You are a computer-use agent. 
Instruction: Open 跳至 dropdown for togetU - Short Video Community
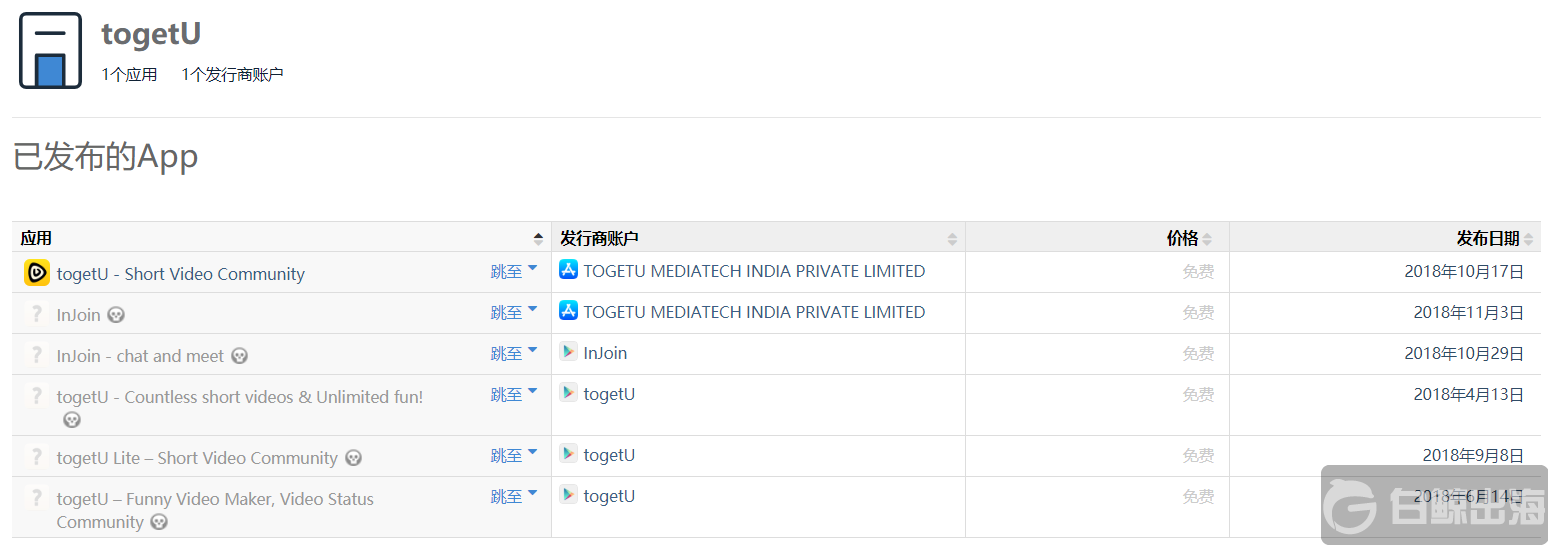514,271
